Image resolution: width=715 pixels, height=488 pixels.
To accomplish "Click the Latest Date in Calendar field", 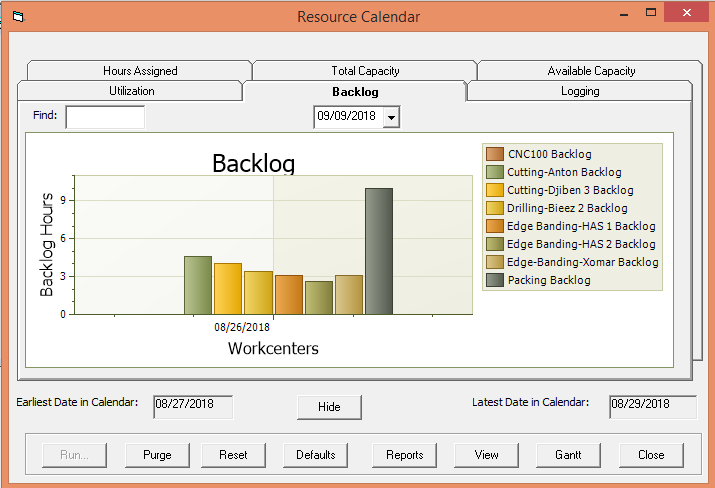I will point(653,407).
